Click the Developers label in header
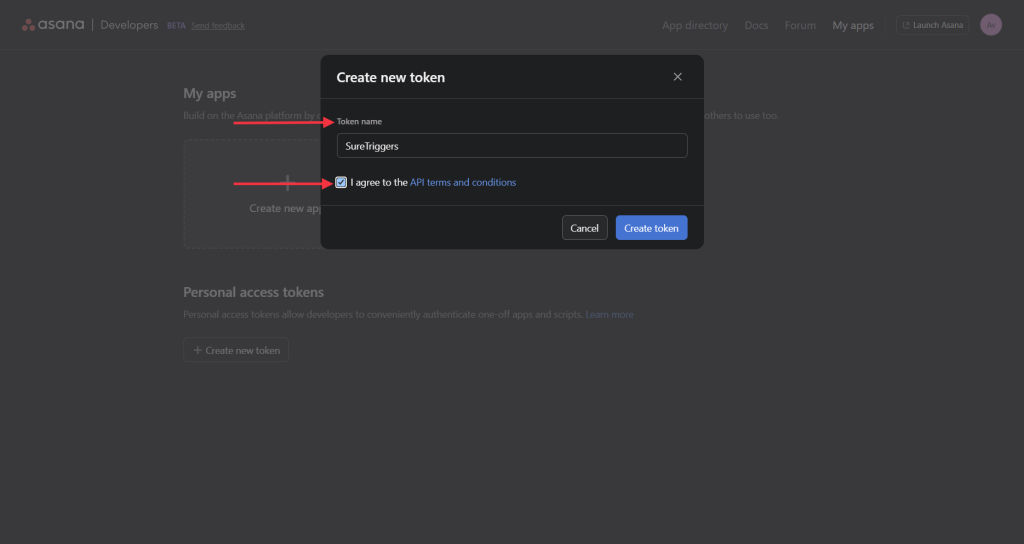This screenshot has width=1024, height=544. [129, 25]
